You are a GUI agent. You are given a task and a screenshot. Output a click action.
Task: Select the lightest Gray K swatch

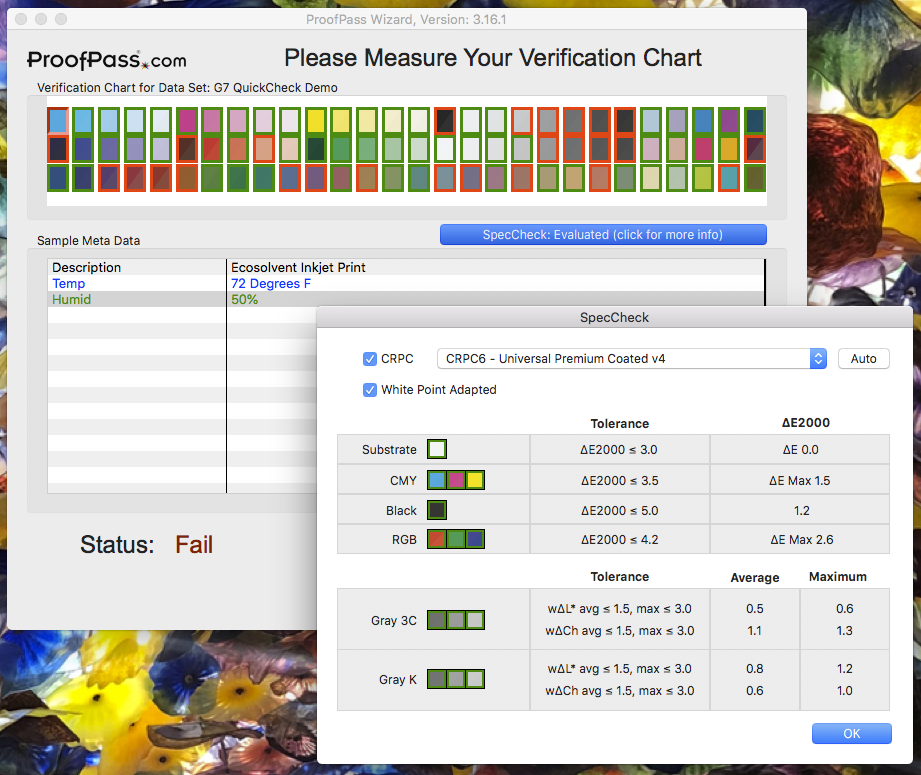coord(475,679)
